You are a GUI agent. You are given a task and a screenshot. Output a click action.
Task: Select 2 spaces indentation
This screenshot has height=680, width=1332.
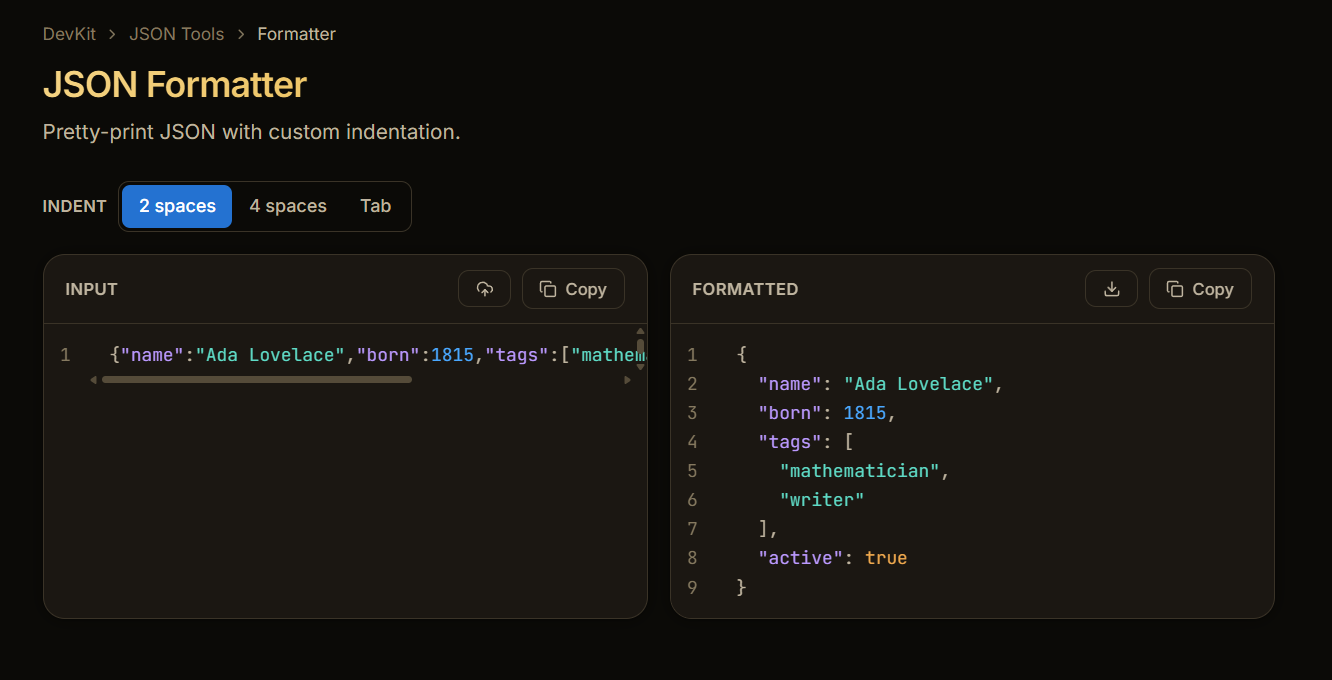pos(177,206)
